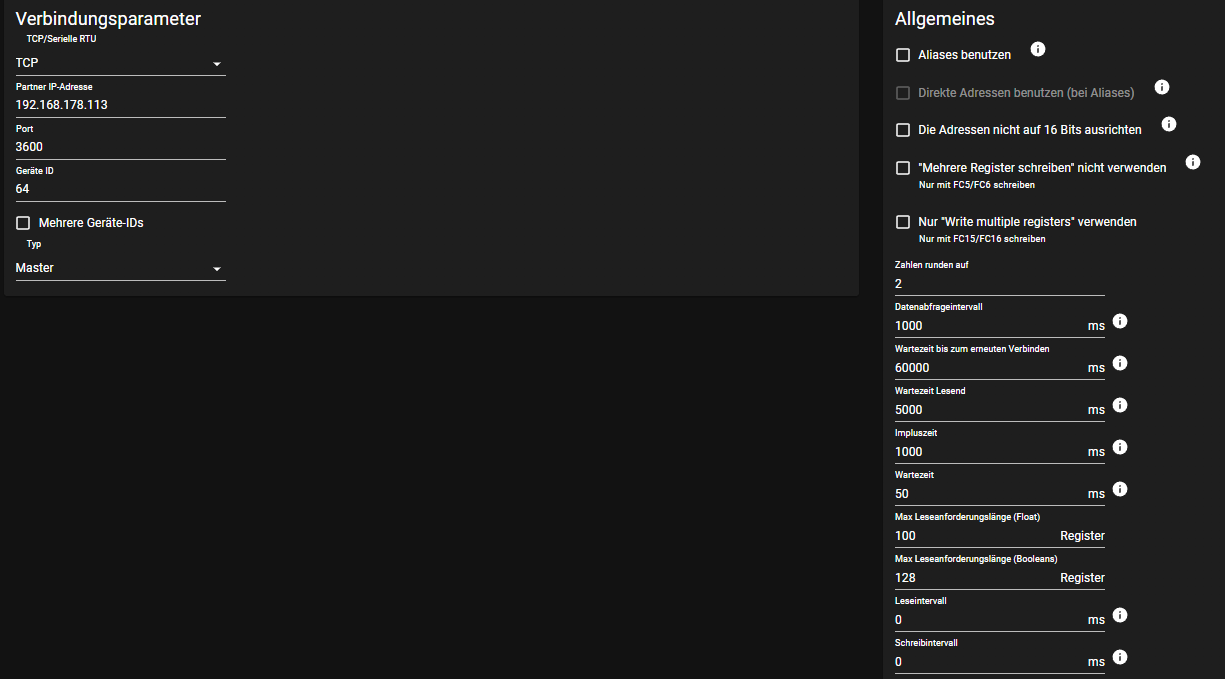Open TCP/Serielle RTU dropdown
Screen dimensions: 1225x679
[x=121, y=63]
